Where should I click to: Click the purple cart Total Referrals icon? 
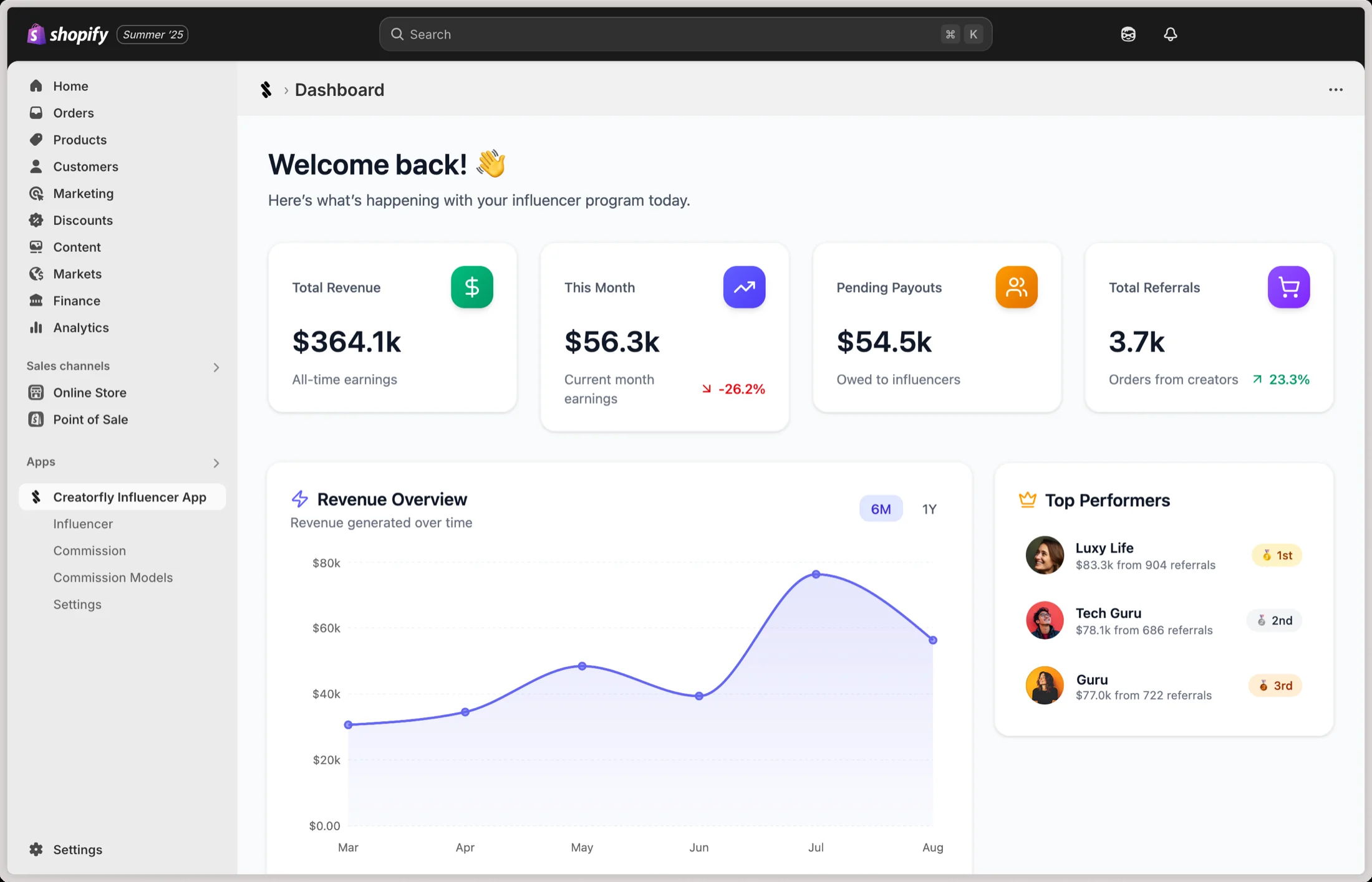pyautogui.click(x=1288, y=287)
